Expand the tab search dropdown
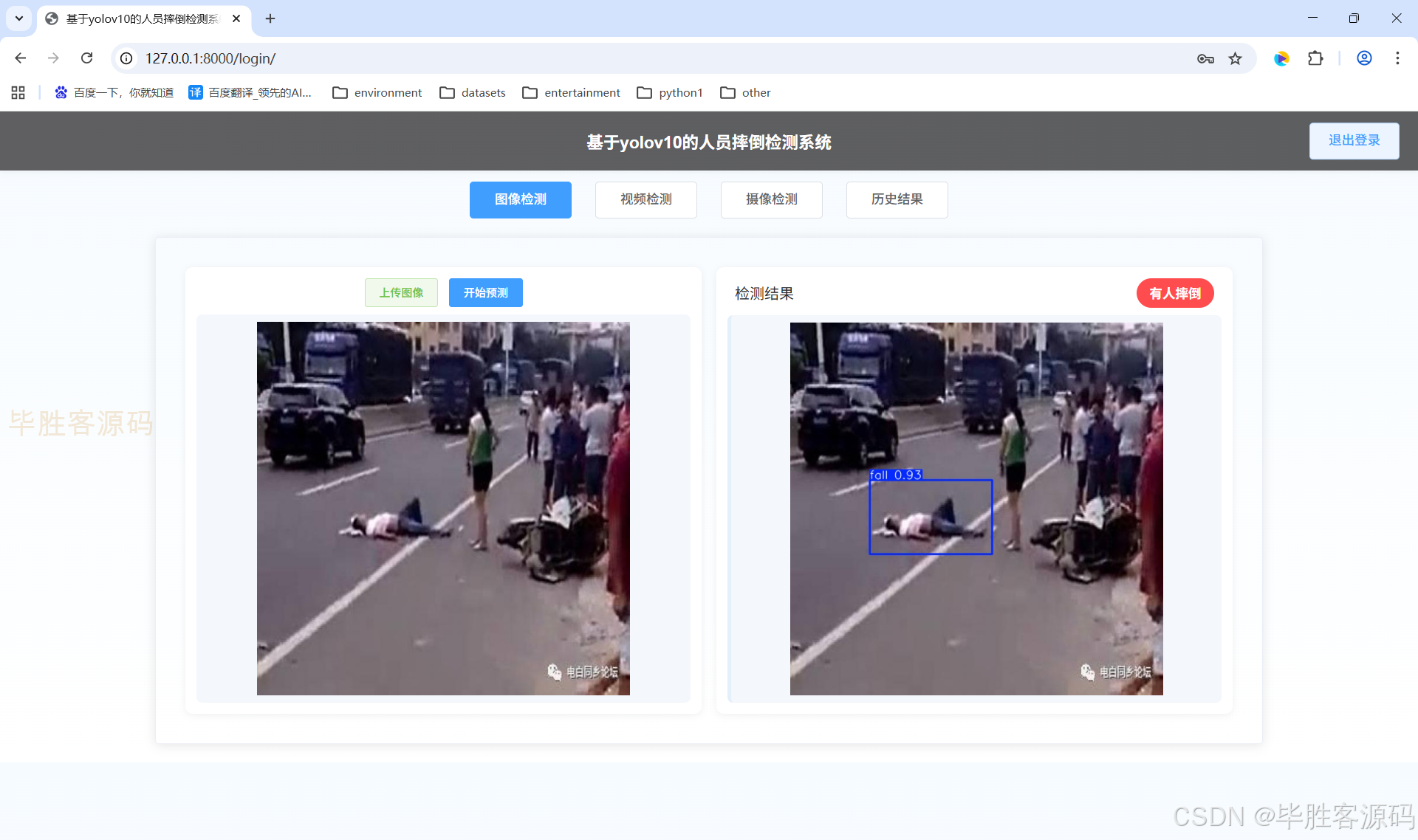The image size is (1418, 840). [19, 18]
